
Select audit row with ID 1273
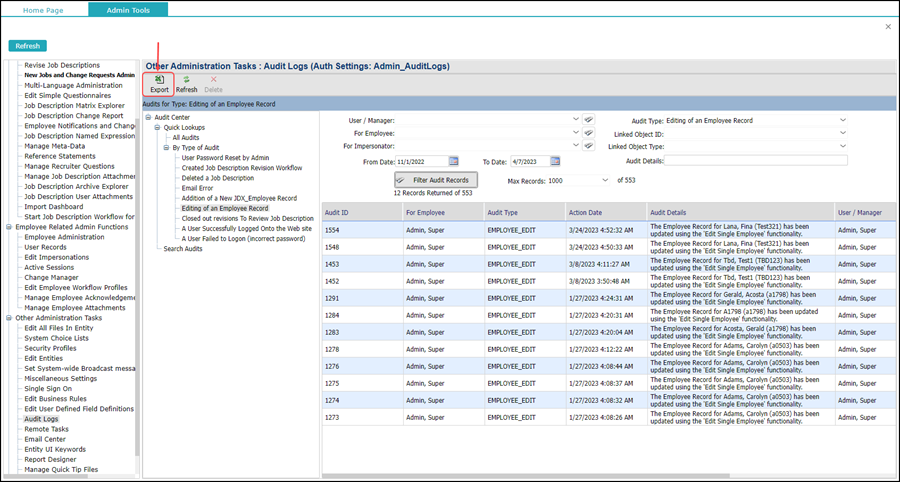point(611,417)
